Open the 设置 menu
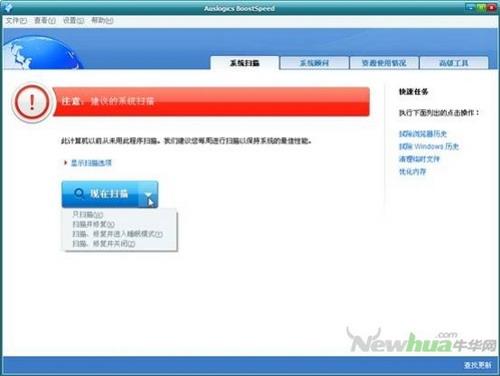Image resolution: width=500 pixels, height=376 pixels. [73, 21]
